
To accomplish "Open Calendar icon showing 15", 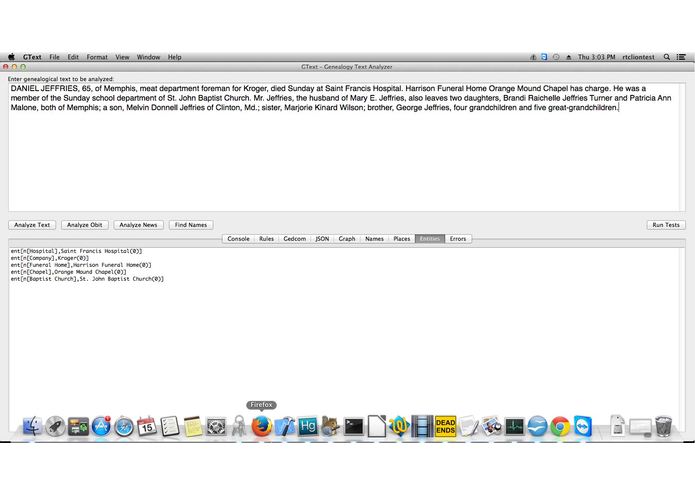I will [x=147, y=426].
